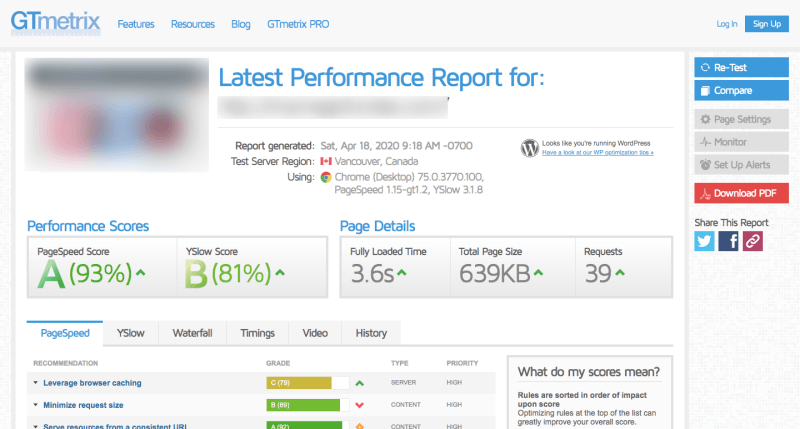800x429 pixels.
Task: Click the WordPress logo icon
Action: 530,148
